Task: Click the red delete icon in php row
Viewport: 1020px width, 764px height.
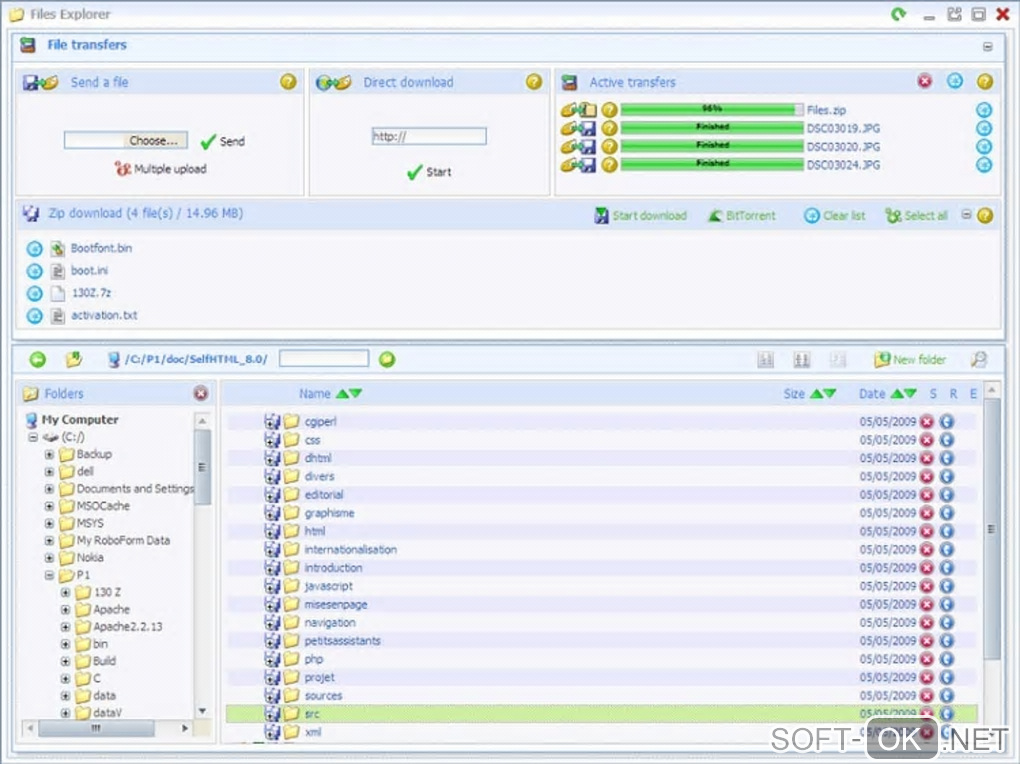Action: click(x=926, y=659)
